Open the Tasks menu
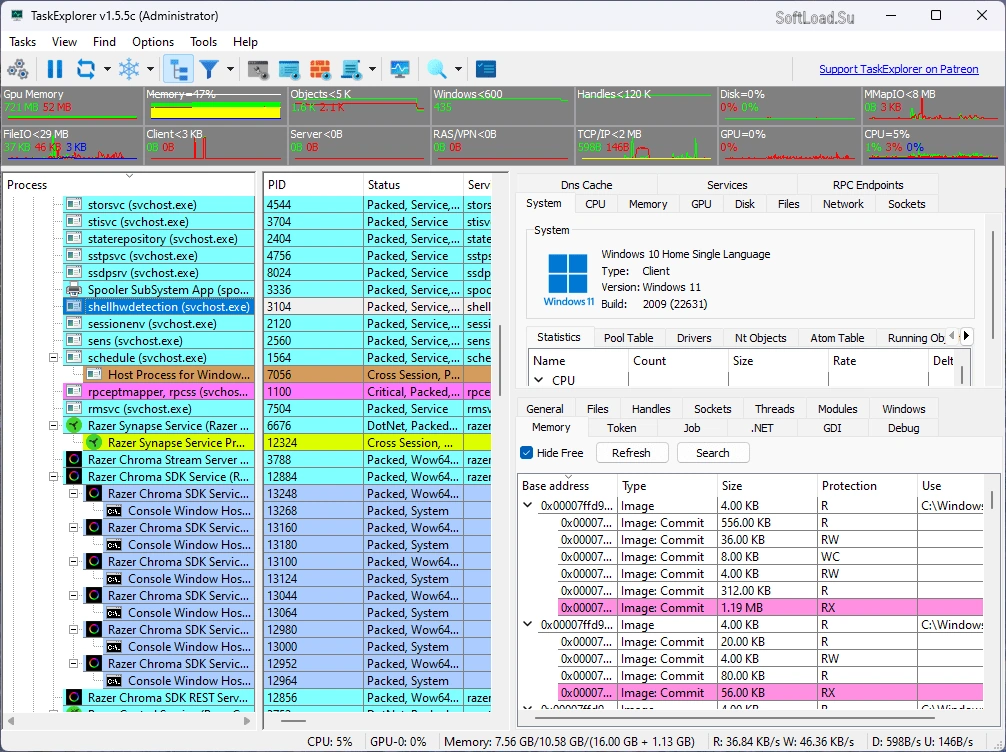The width and height of the screenshot is (1006, 752). point(22,42)
